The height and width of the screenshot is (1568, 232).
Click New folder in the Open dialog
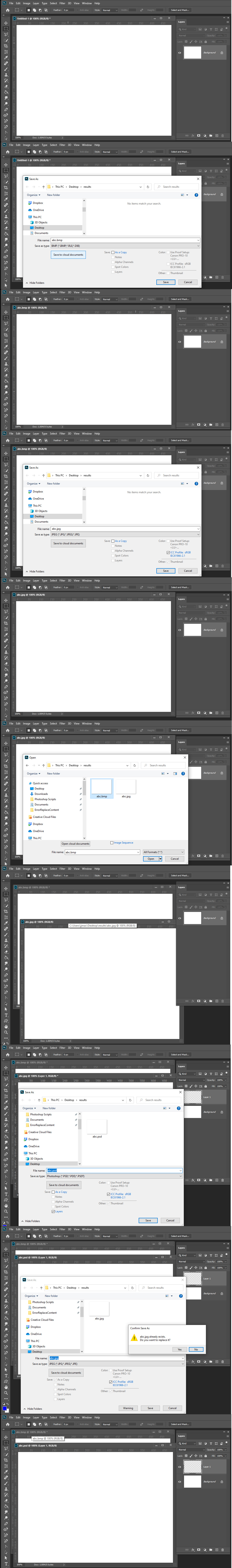54,774
